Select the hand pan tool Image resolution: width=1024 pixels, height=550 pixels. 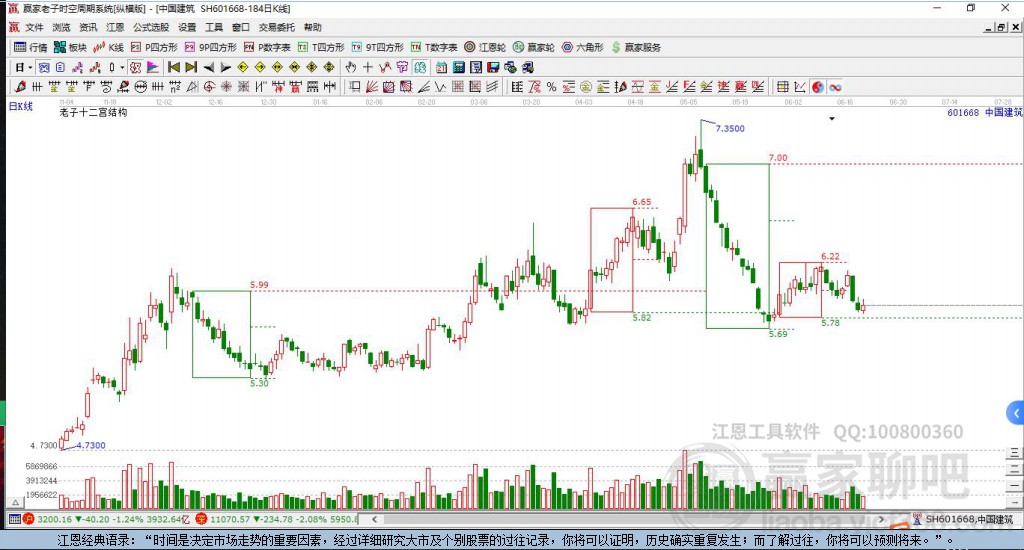coord(351,67)
